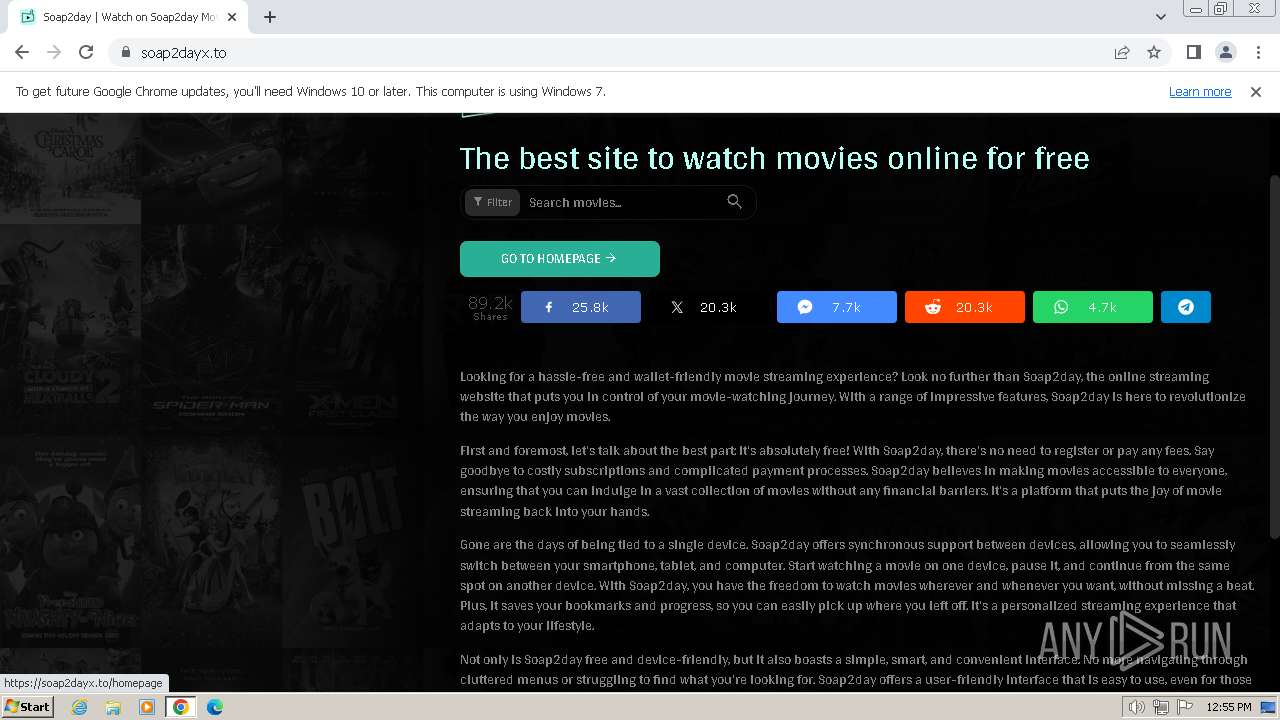Open the Windows Start menu
Screen dimensions: 1280x720
(x=28, y=706)
